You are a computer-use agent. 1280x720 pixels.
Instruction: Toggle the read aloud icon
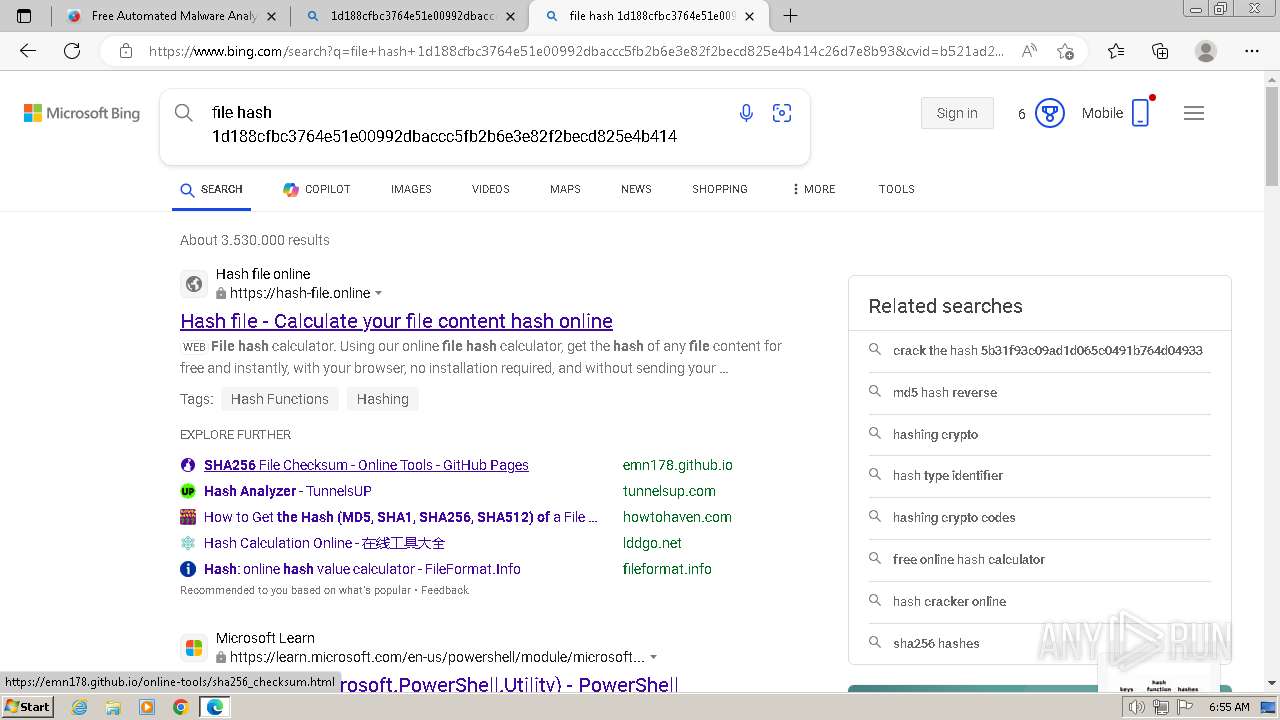(x=1029, y=51)
